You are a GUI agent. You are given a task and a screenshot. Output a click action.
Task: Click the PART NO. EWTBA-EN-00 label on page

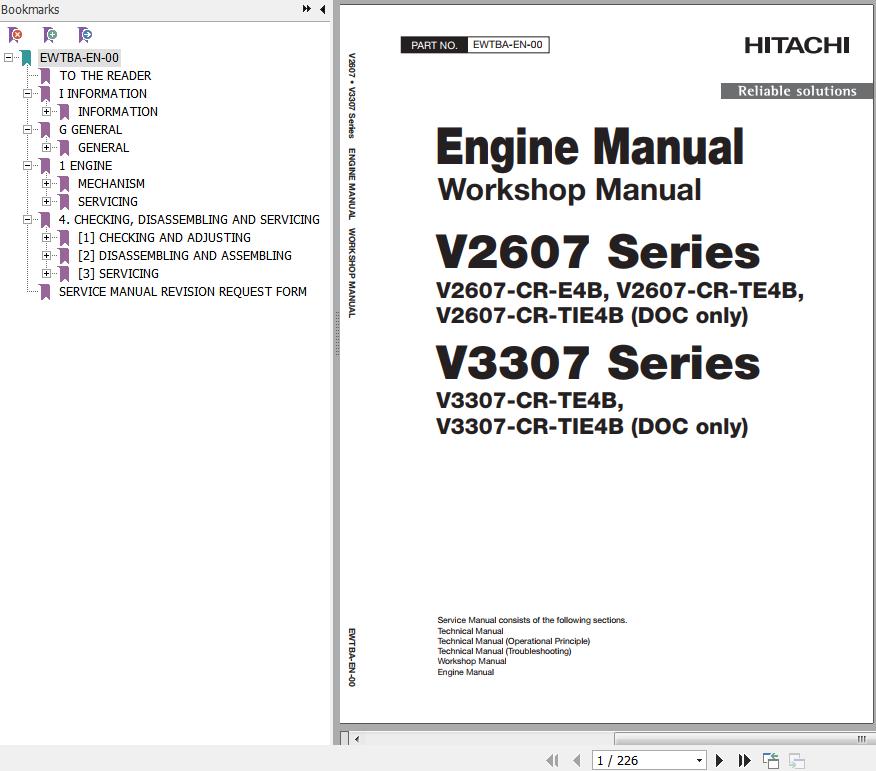[475, 45]
